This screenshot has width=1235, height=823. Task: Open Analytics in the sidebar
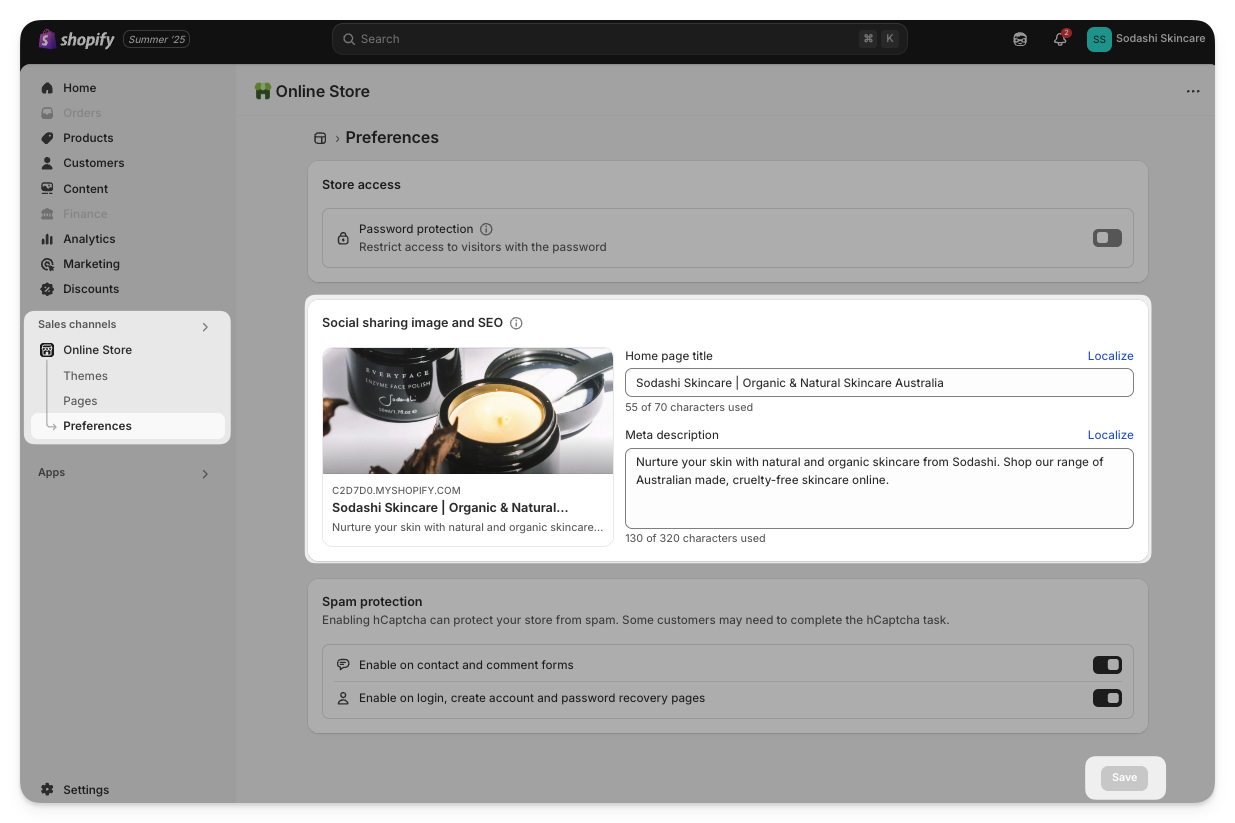89,239
